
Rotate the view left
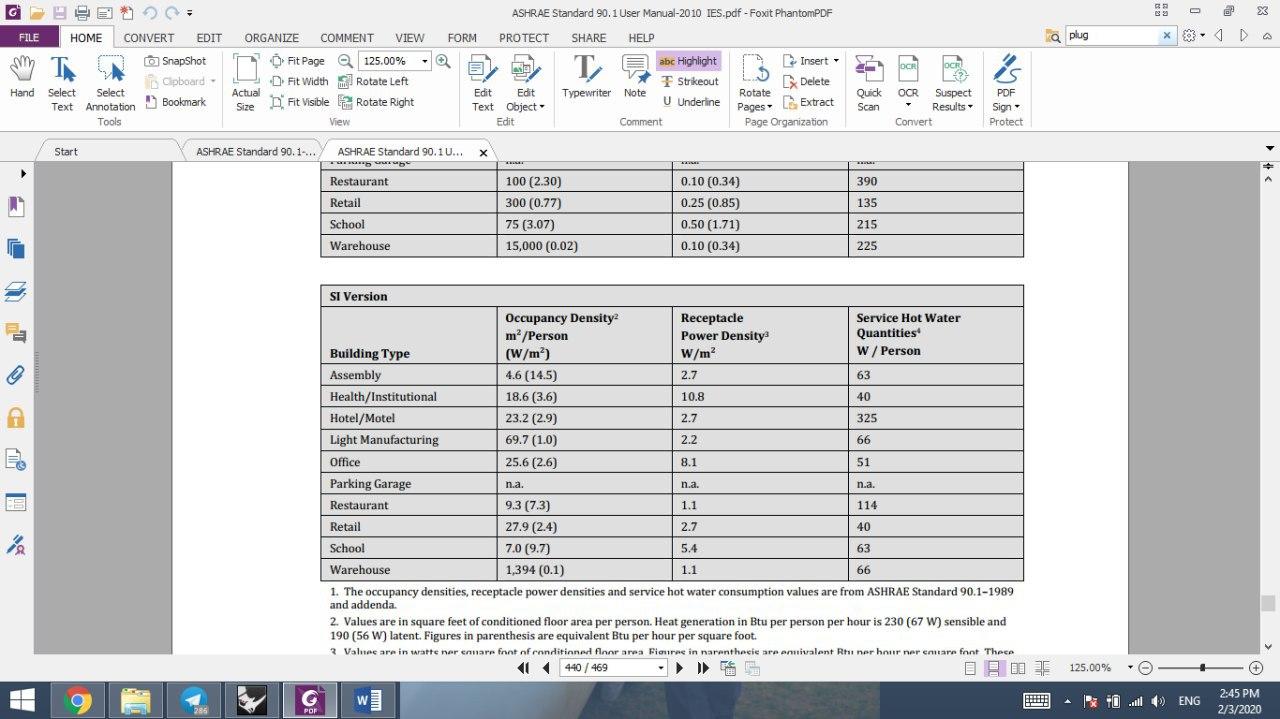click(373, 82)
